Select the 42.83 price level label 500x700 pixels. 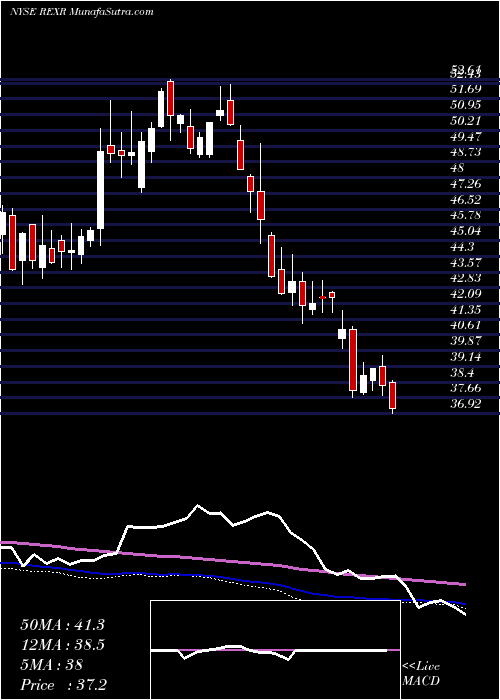465,278
